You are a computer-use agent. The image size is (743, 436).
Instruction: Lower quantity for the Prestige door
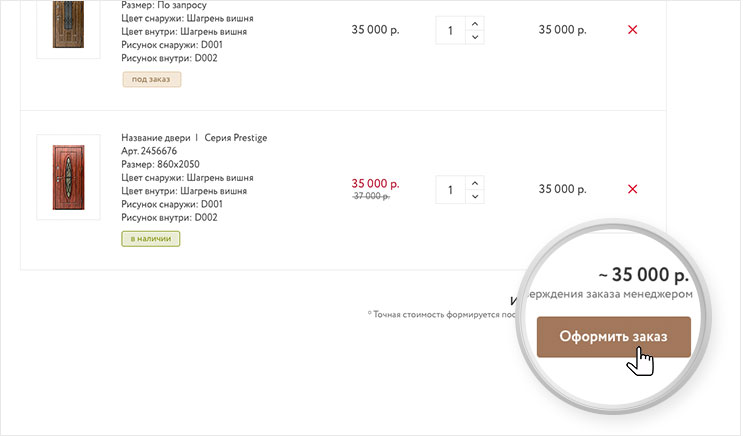click(475, 197)
